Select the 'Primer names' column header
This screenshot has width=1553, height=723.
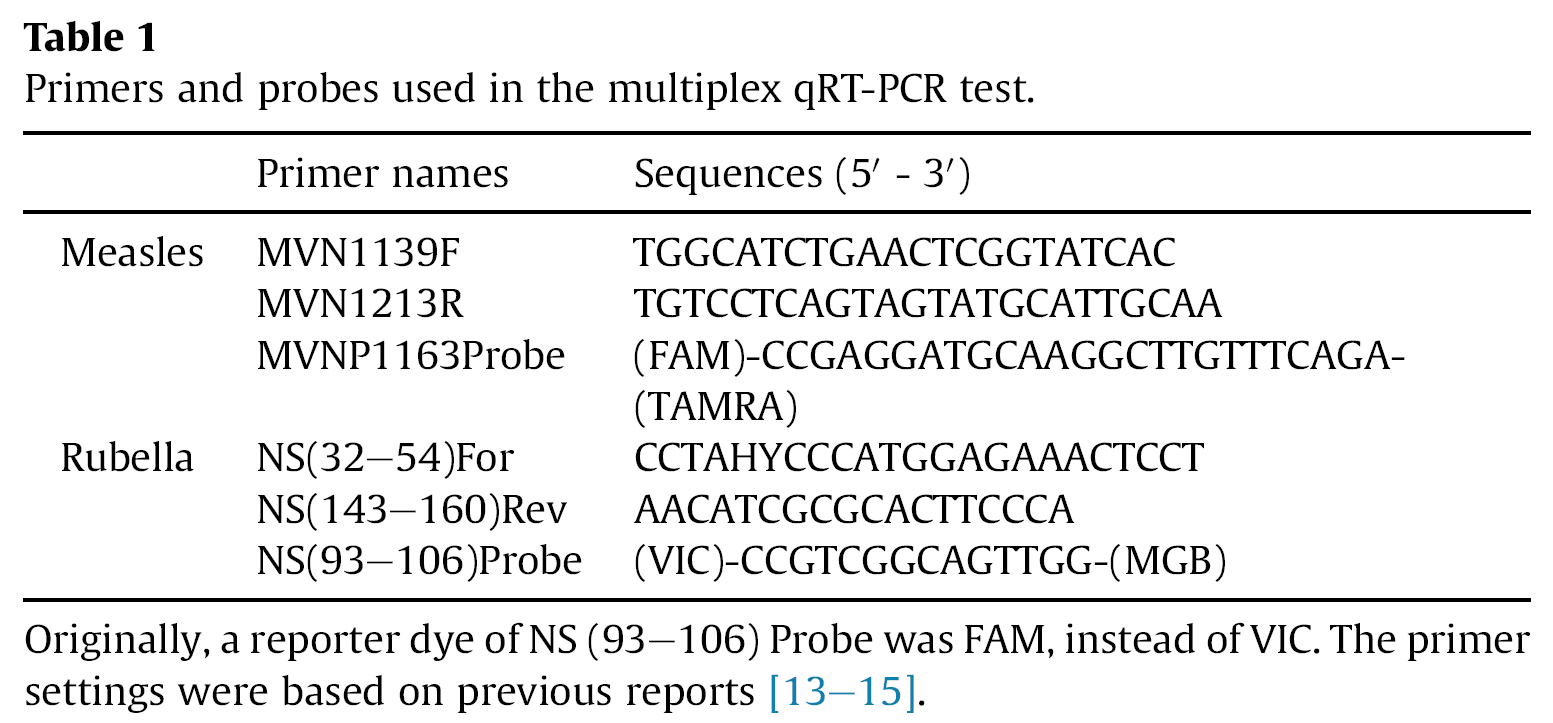click(382, 174)
